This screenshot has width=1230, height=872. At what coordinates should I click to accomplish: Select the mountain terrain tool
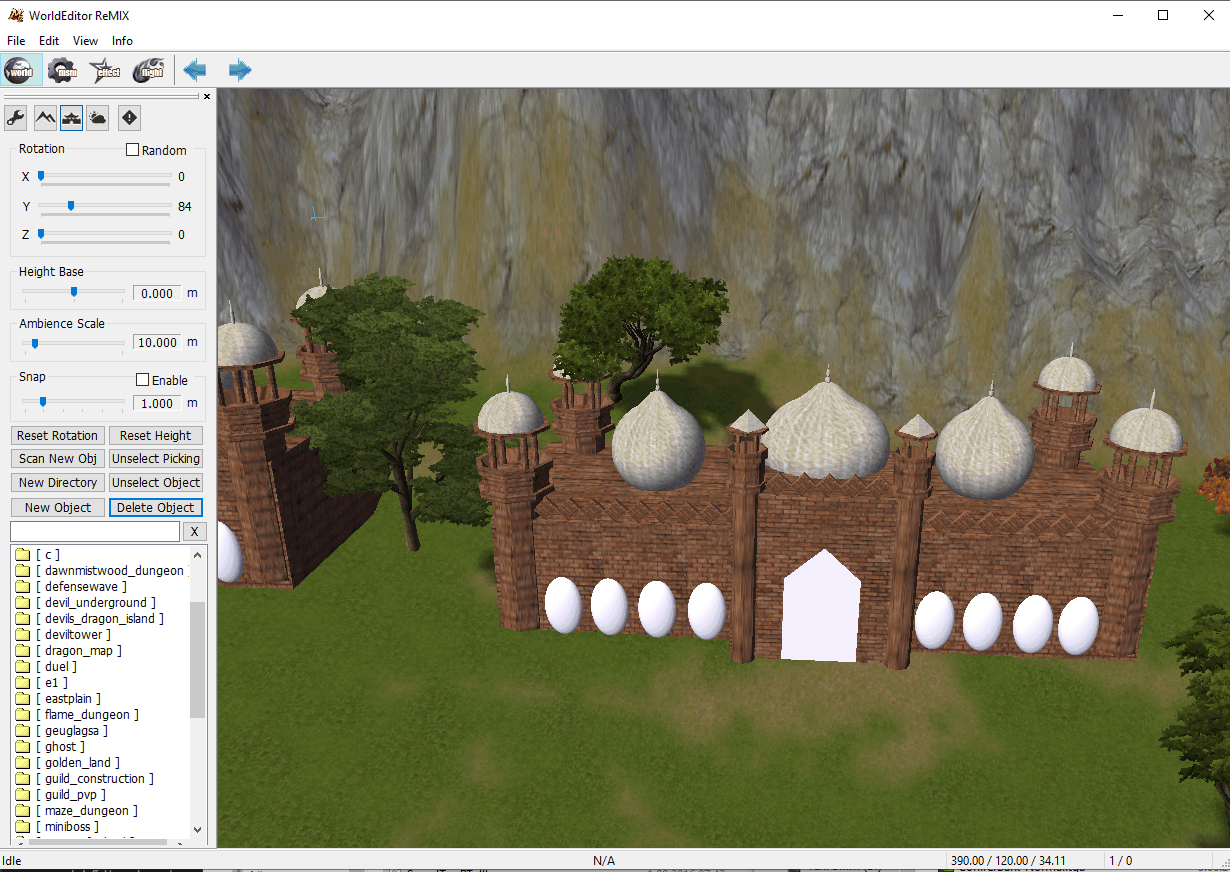pos(44,118)
